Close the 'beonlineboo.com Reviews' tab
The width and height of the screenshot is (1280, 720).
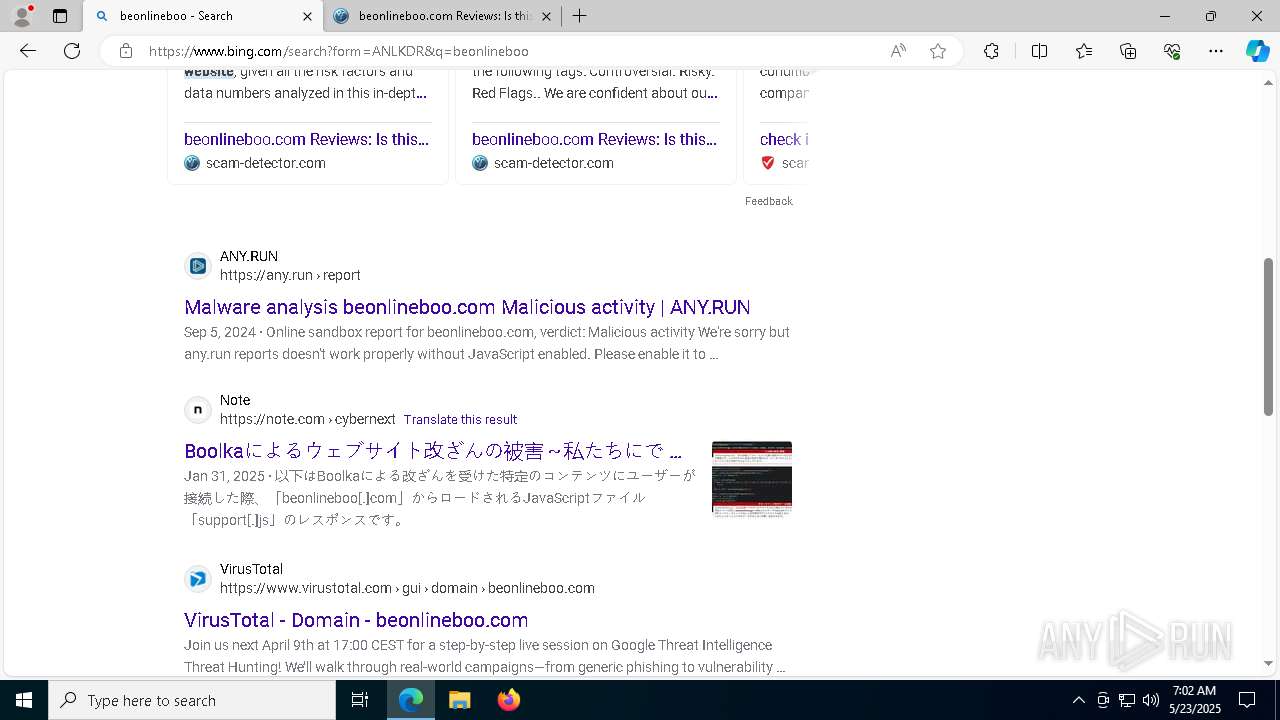pos(546,16)
